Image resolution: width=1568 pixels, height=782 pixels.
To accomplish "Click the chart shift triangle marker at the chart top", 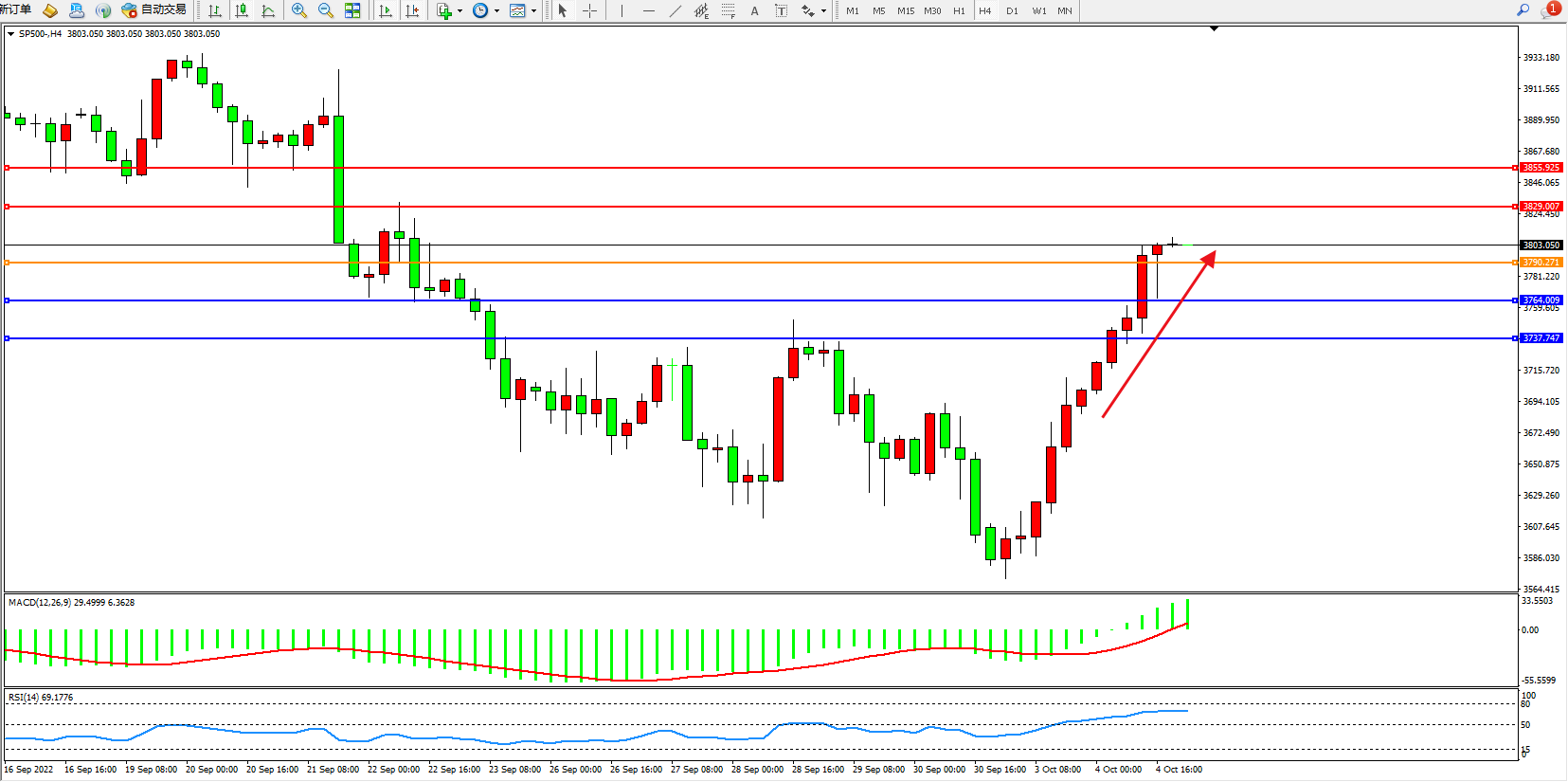I will pos(1214,29).
